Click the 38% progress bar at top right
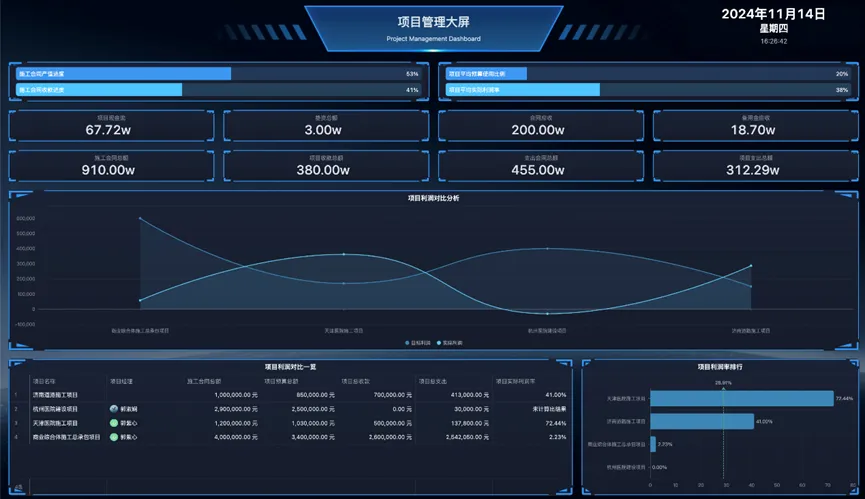Image resolution: width=865 pixels, height=499 pixels. coord(522,90)
